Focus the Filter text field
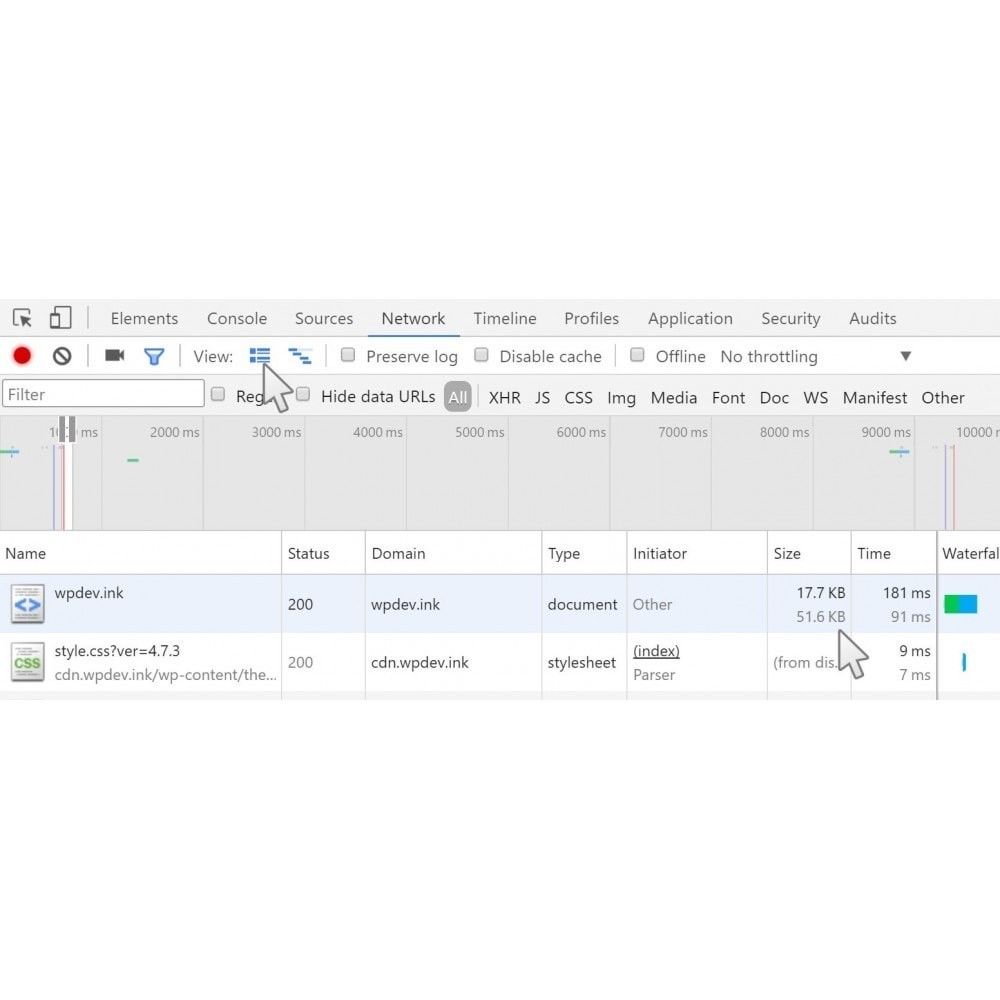This screenshot has height=1000, width=1000. click(x=103, y=394)
